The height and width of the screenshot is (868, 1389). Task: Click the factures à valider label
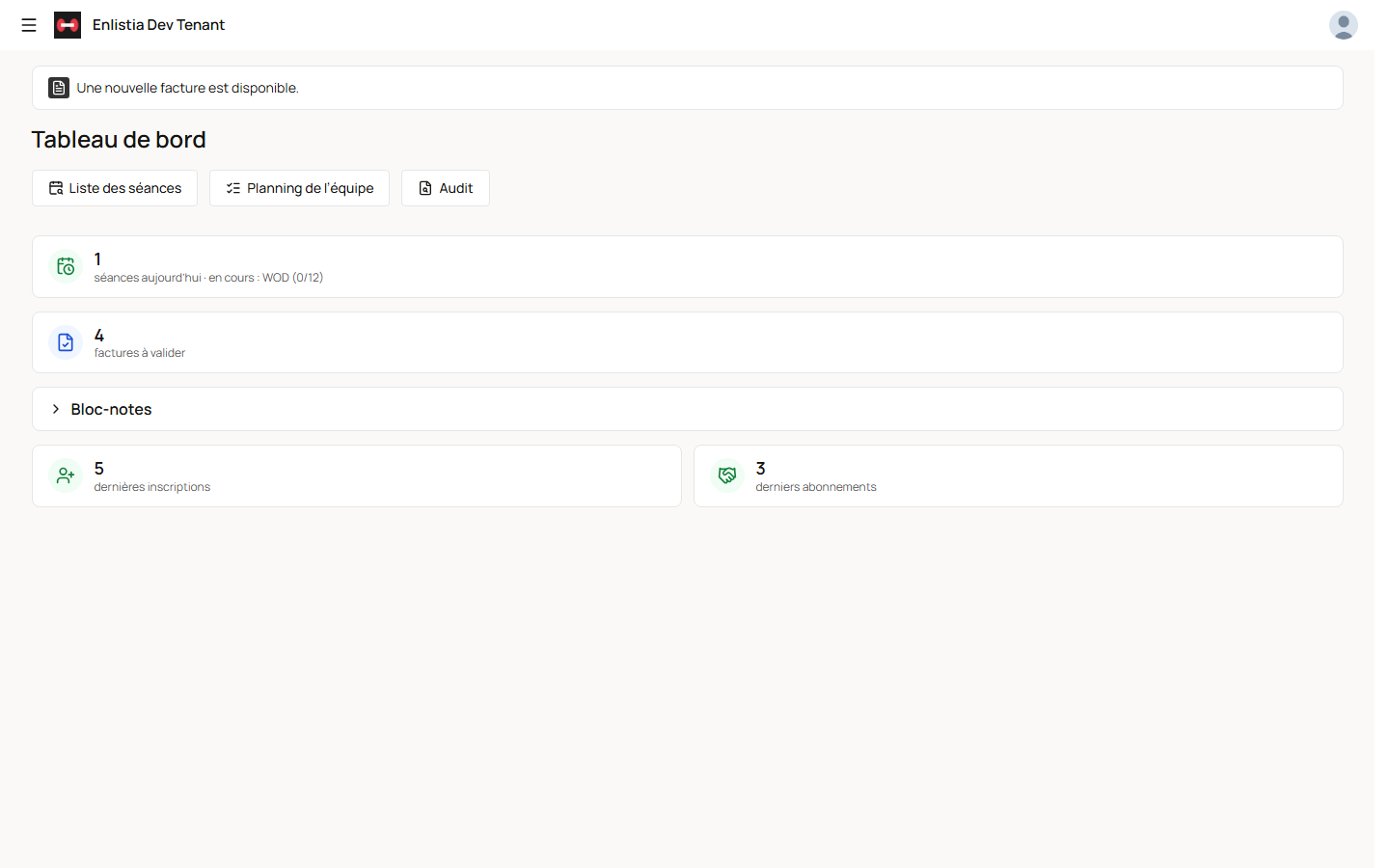(x=140, y=353)
